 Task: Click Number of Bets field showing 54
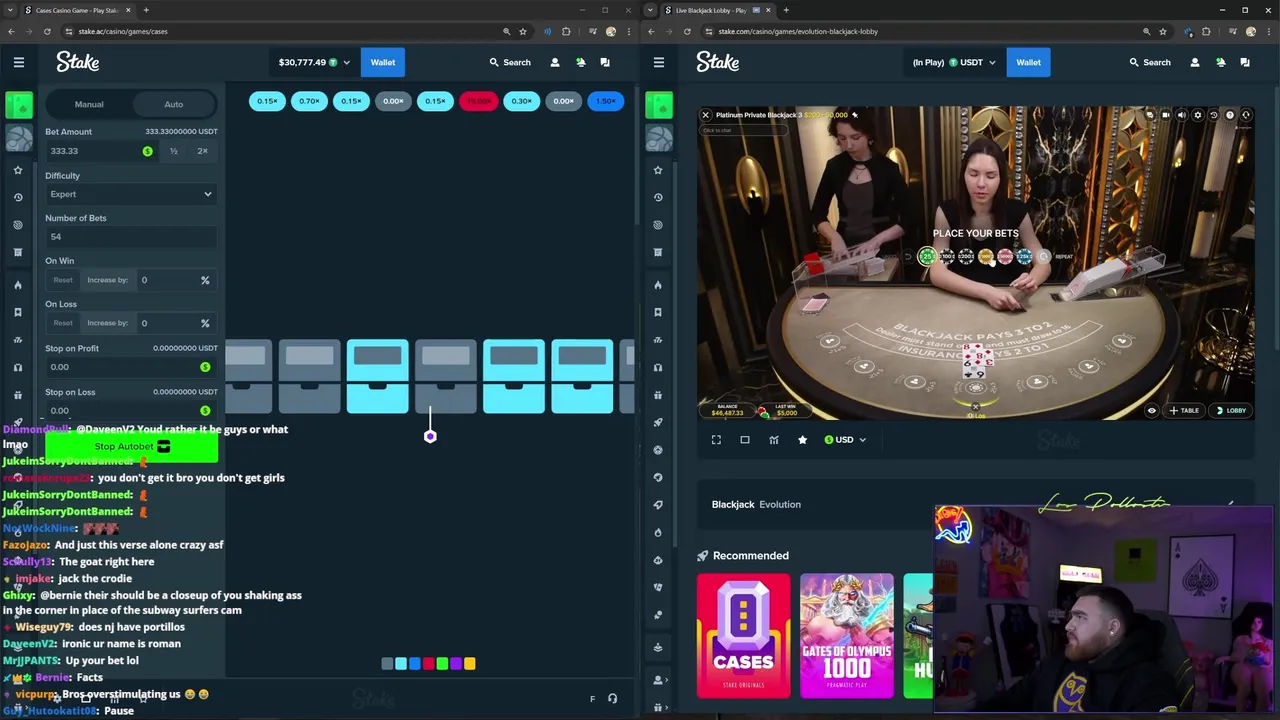click(130, 237)
